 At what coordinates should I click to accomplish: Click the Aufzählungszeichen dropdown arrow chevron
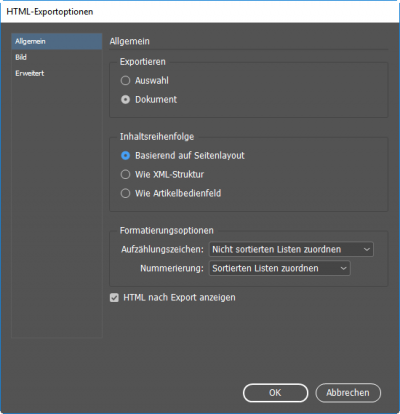coord(367,249)
